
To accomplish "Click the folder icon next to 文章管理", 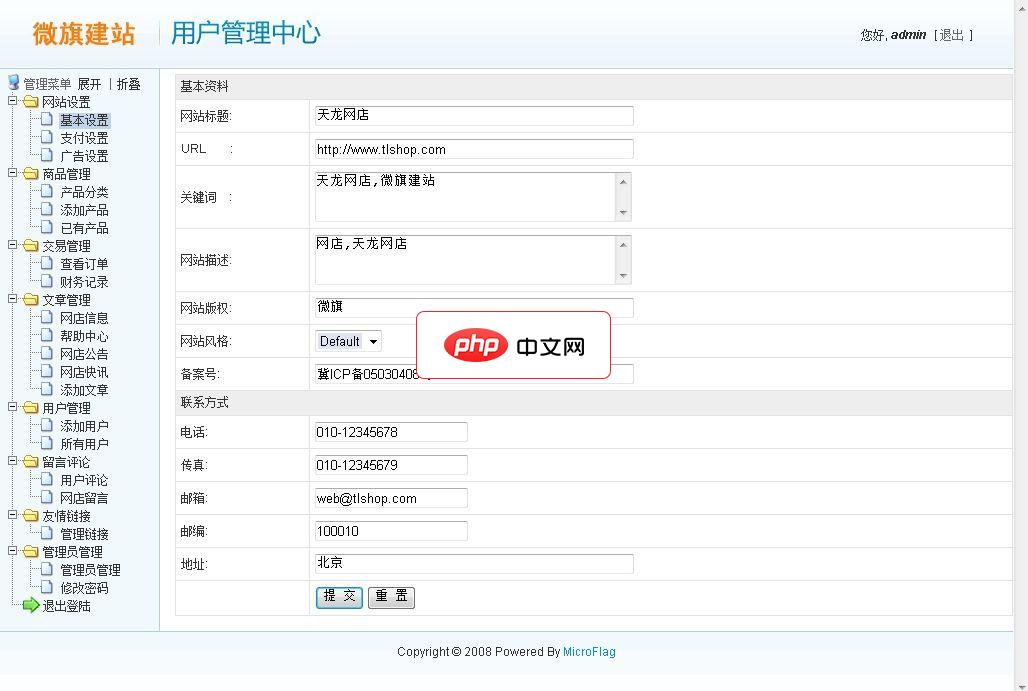I will coord(31,299).
